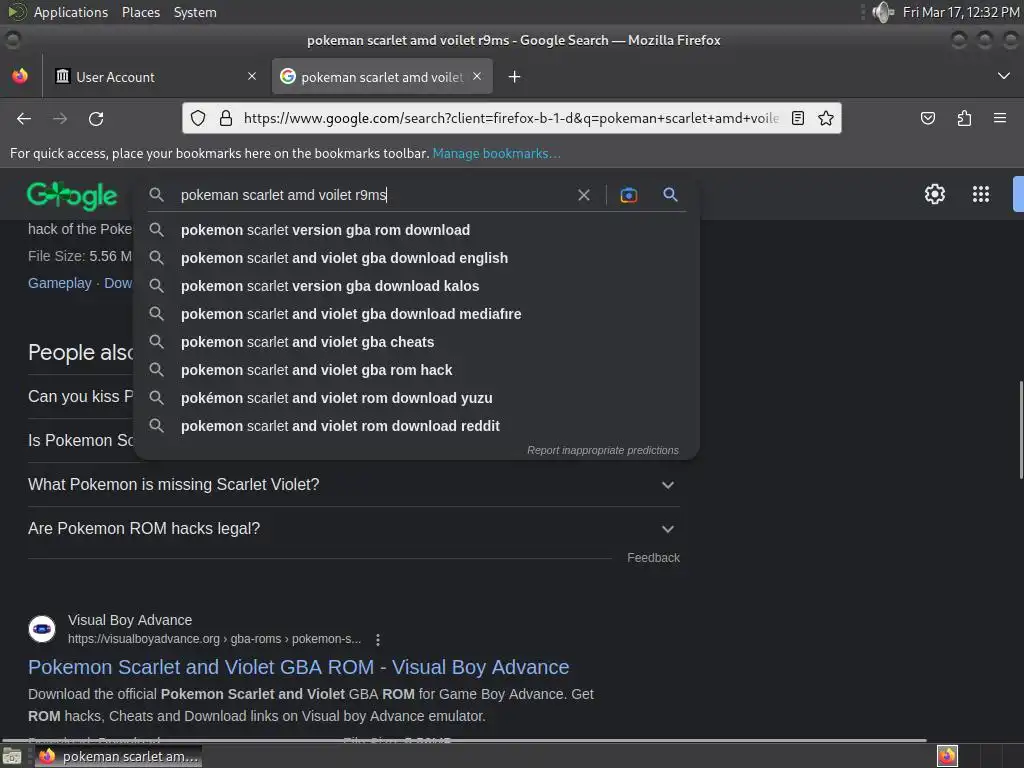Viewport: 1024px width, 768px height.
Task: Choose suggestion 'scarlet and violet gba cheats'
Action: [x=417, y=342]
